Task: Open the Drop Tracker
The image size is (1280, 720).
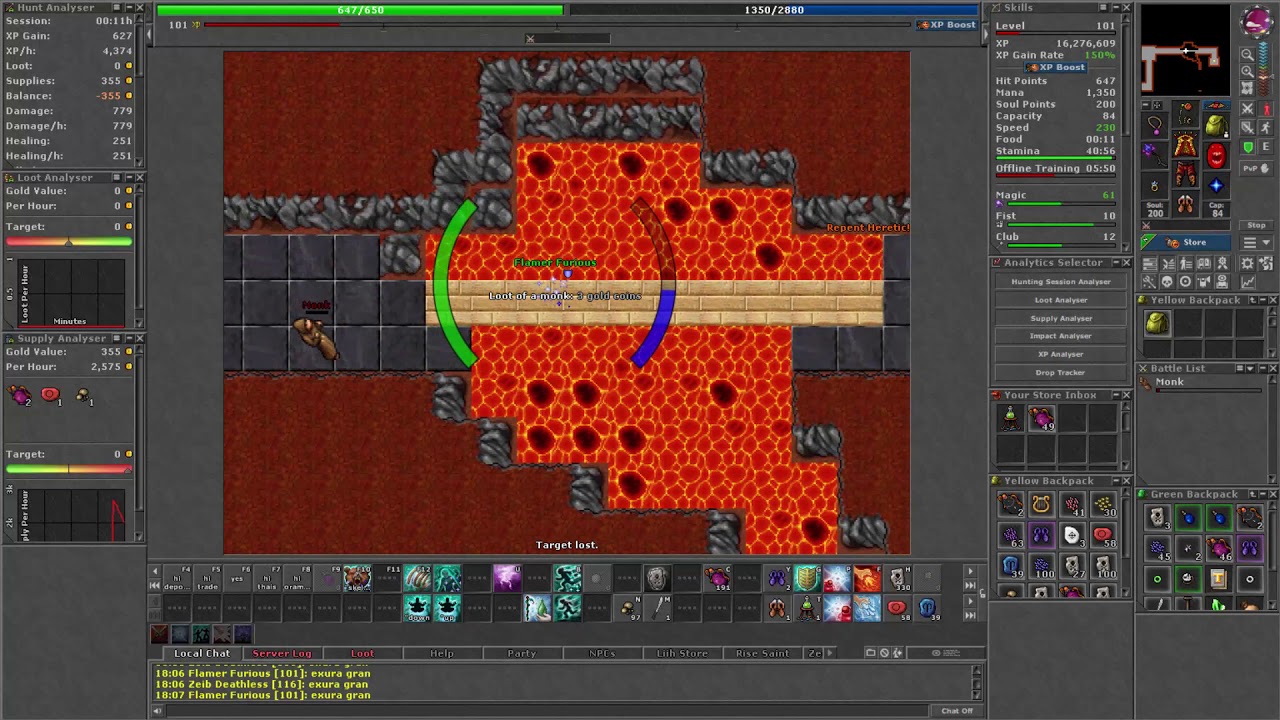Action: (x=1061, y=372)
